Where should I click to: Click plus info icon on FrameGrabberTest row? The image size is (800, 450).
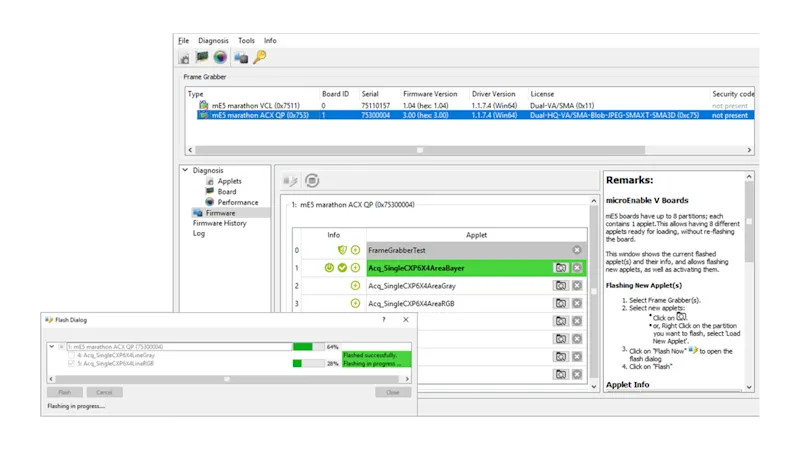(x=355, y=250)
